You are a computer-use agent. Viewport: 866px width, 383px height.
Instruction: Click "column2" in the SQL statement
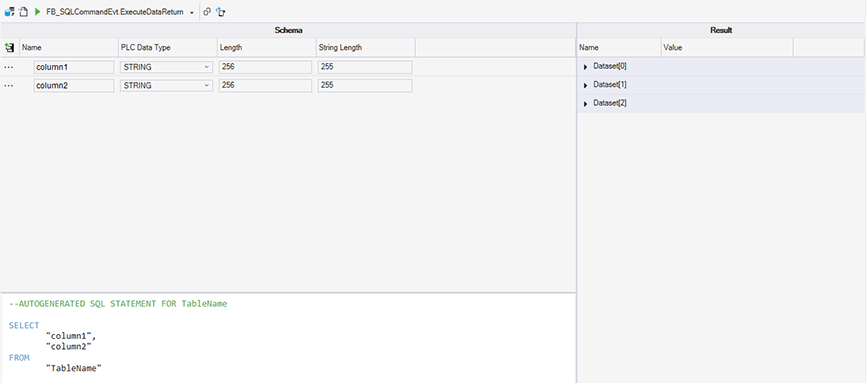pyautogui.click(x=69, y=347)
